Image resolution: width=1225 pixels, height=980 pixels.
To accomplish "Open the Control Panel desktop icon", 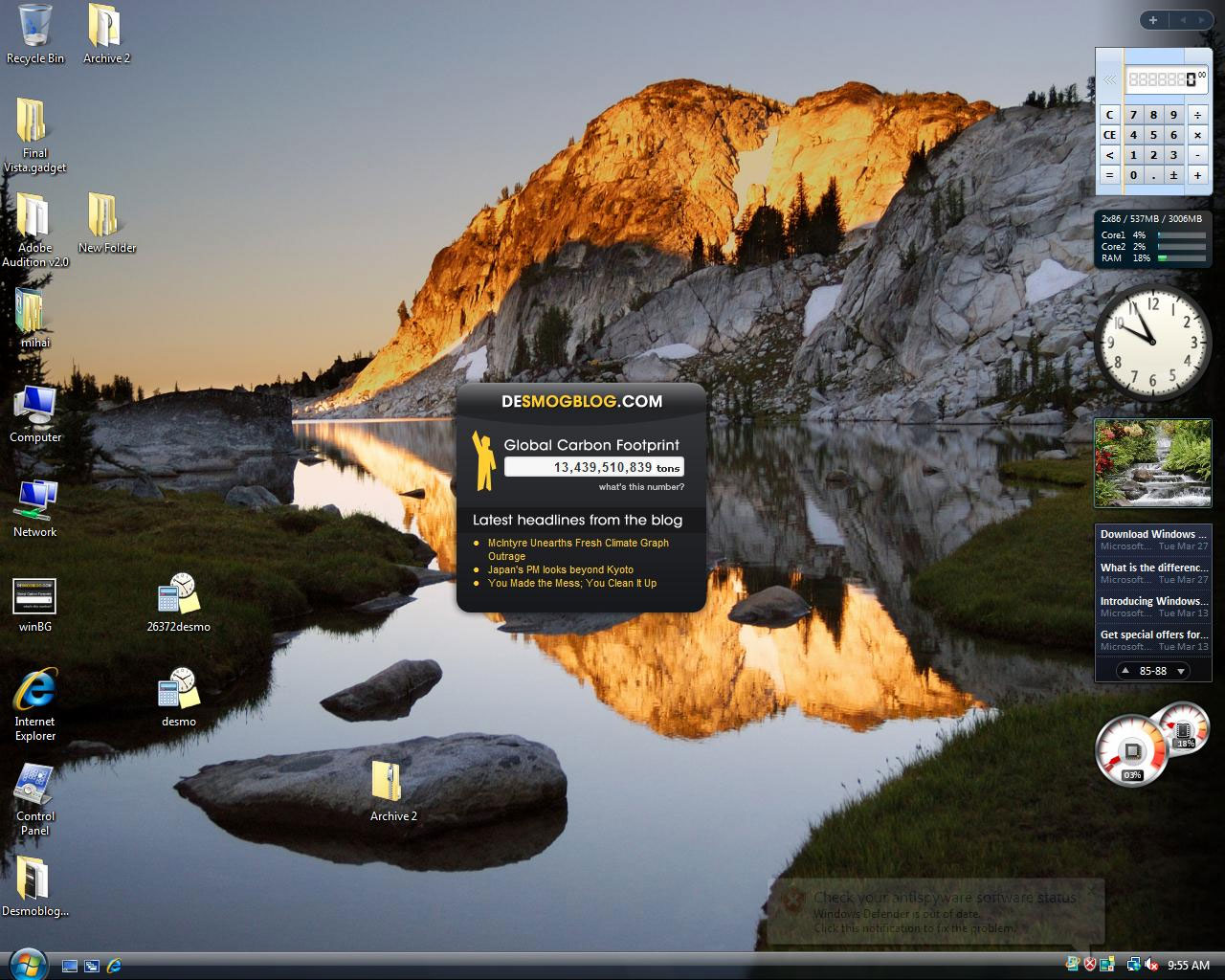I will tap(35, 798).
